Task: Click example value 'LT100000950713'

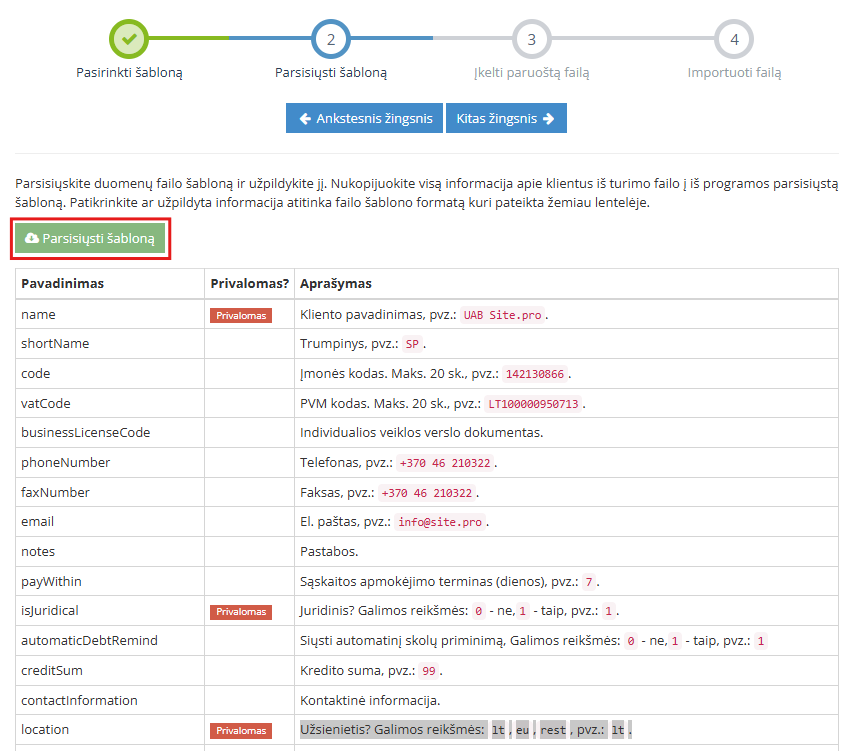Action: (x=533, y=404)
